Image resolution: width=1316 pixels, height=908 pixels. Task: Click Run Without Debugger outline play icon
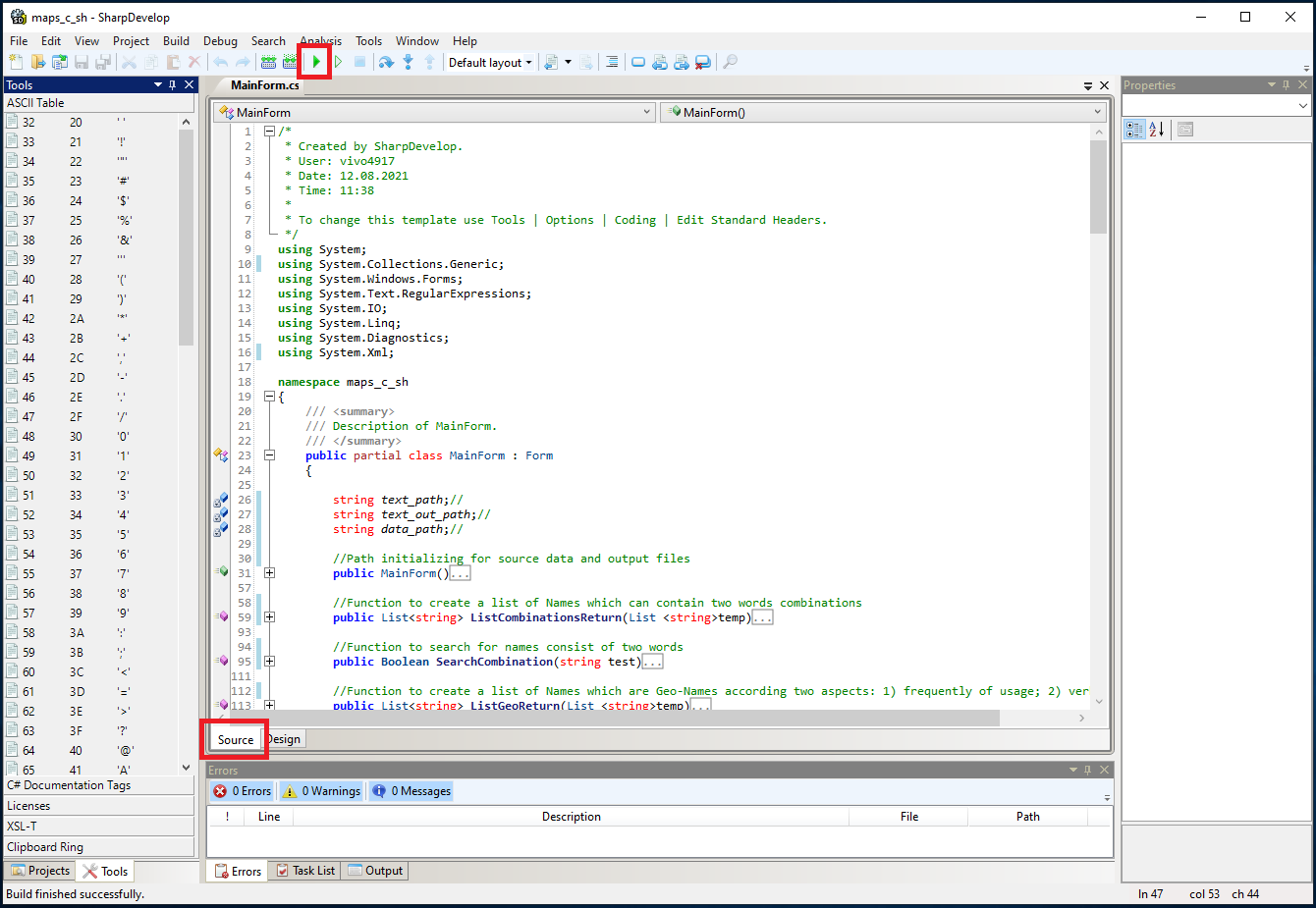(338, 62)
